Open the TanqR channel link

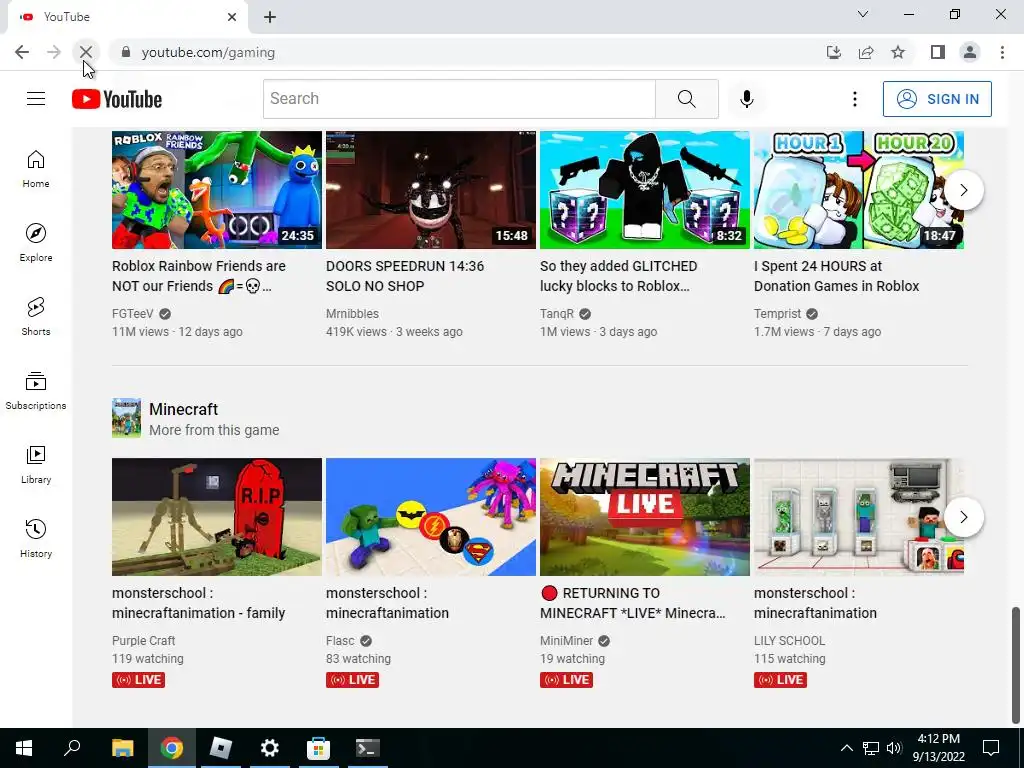pos(557,313)
